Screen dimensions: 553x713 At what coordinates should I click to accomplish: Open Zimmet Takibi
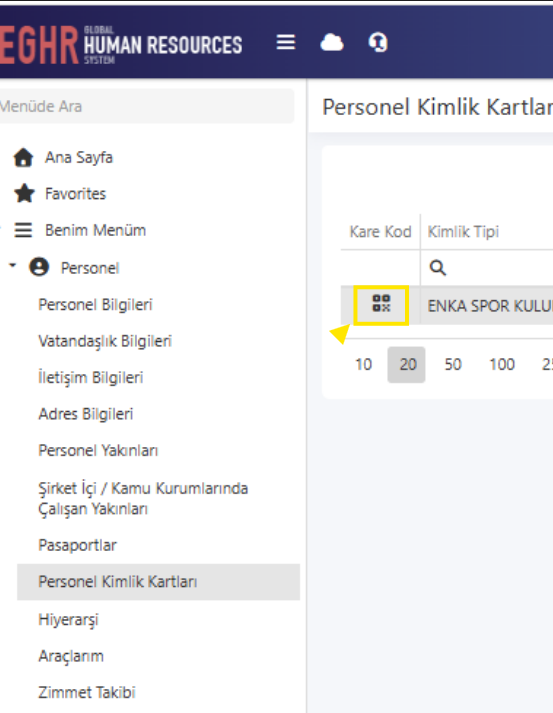click(x=87, y=692)
